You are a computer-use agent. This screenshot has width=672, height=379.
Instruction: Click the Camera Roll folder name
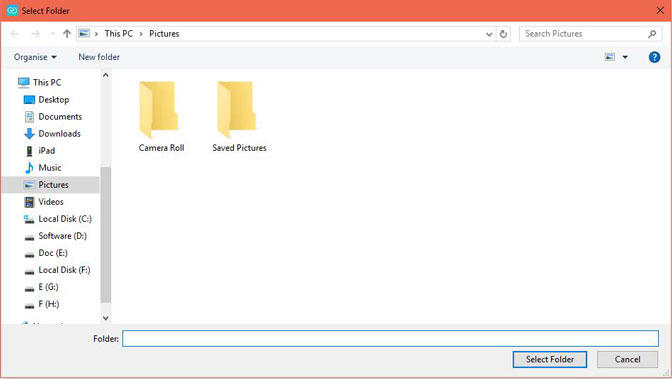click(x=161, y=148)
